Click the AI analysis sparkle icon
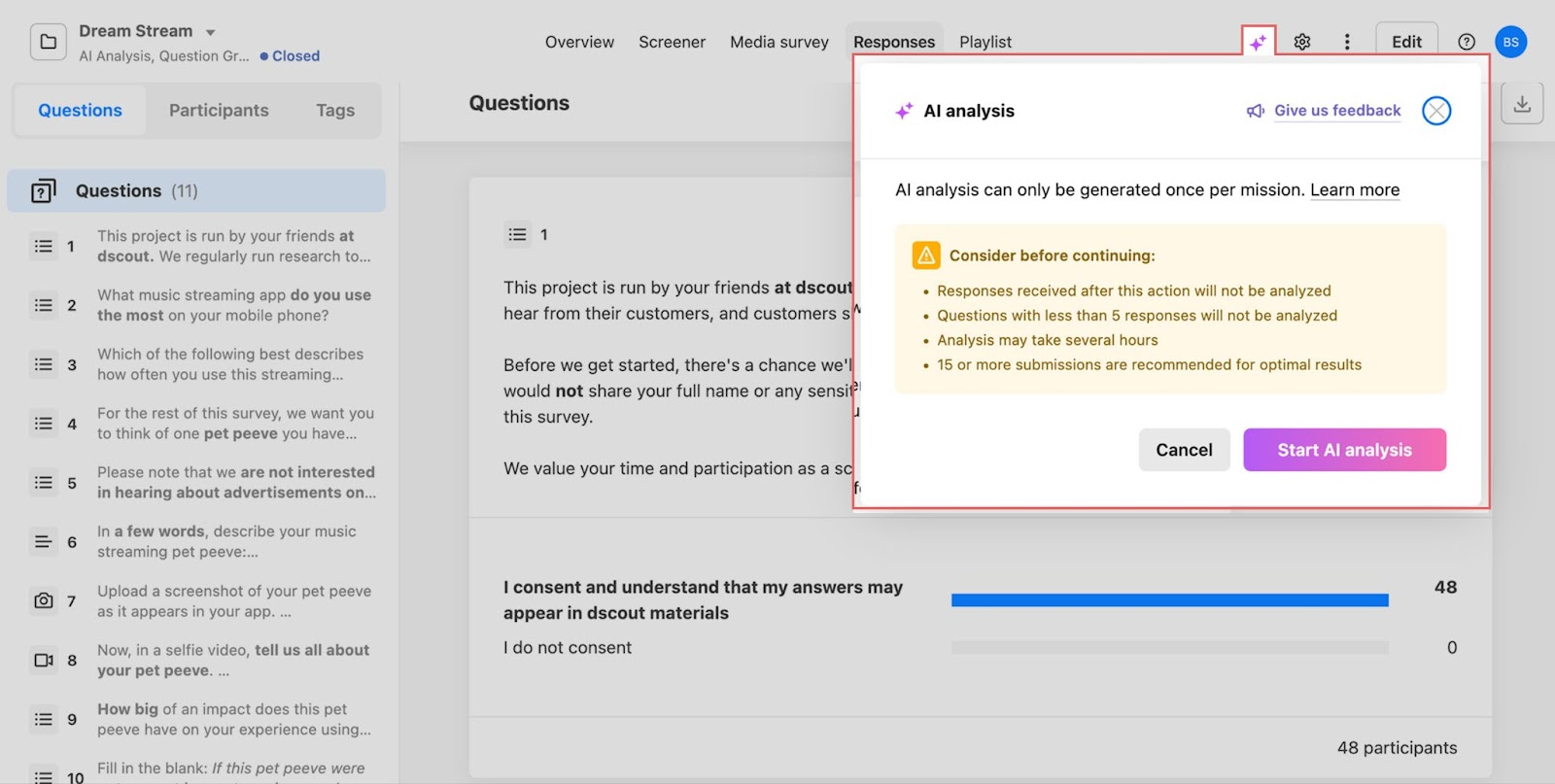The height and width of the screenshot is (784, 1555). click(x=1258, y=43)
